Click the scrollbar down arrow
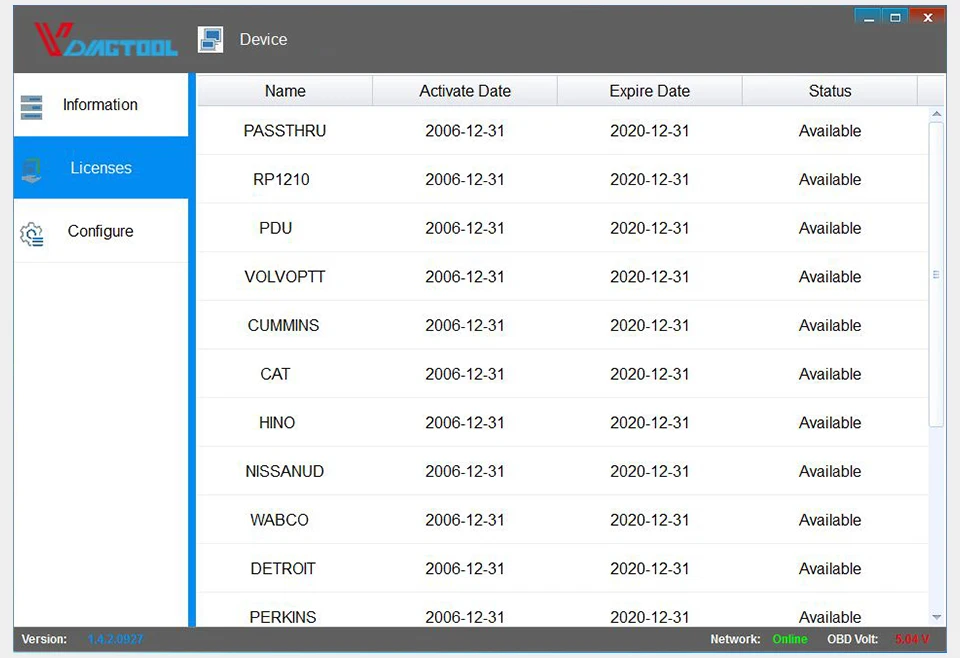The height and width of the screenshot is (658, 960). coord(936,617)
